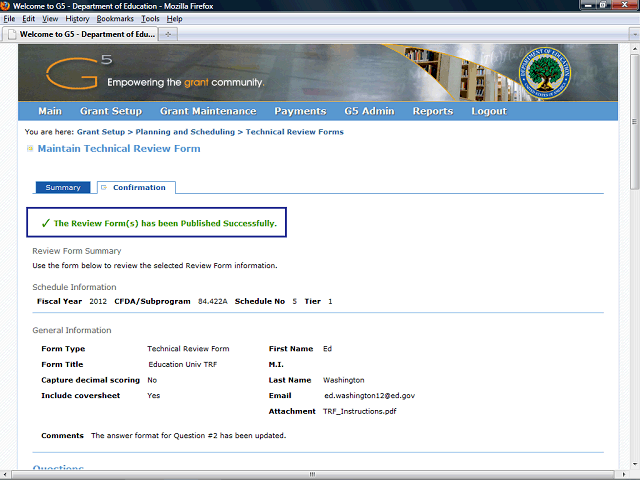Screen dimensions: 640x480
Task: Click the green success checkmark icon
Action: 46,223
